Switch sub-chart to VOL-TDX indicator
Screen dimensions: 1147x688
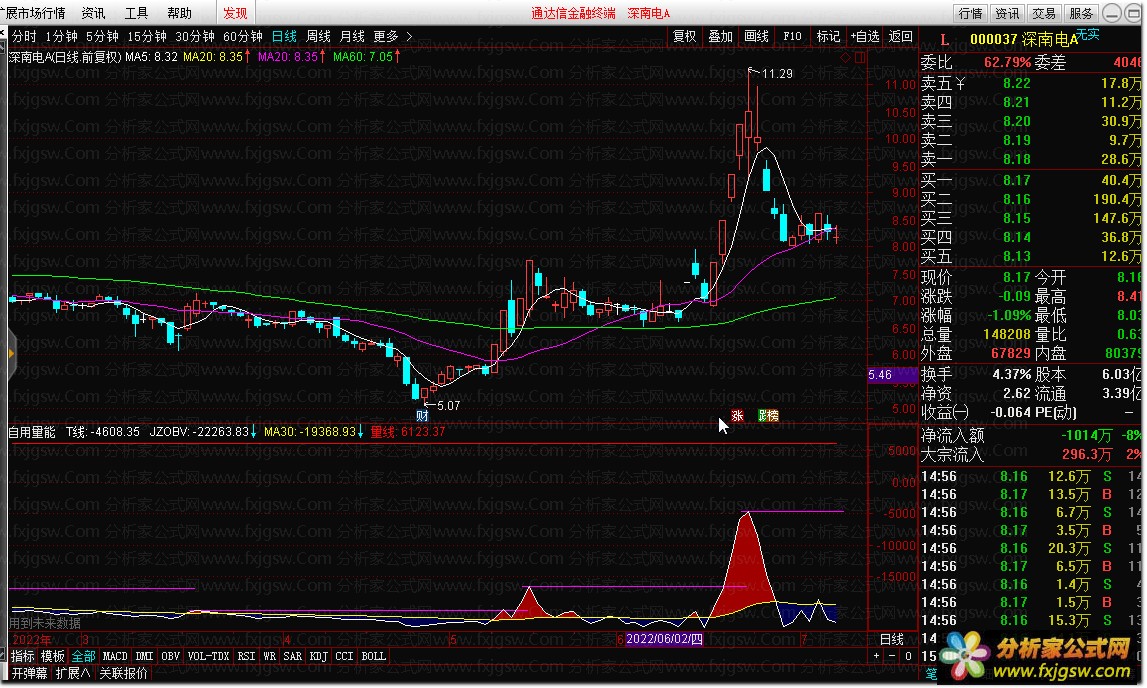(x=208, y=656)
